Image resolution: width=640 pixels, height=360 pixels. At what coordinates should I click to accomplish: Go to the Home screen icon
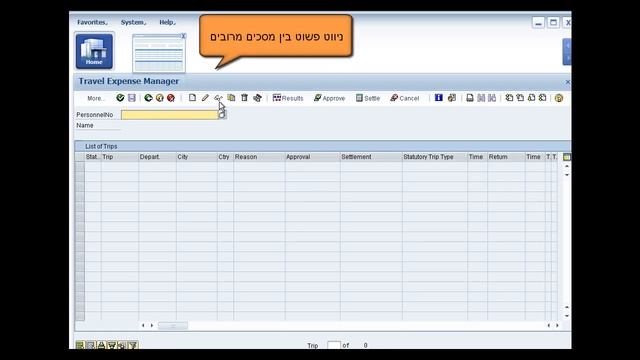point(94,51)
